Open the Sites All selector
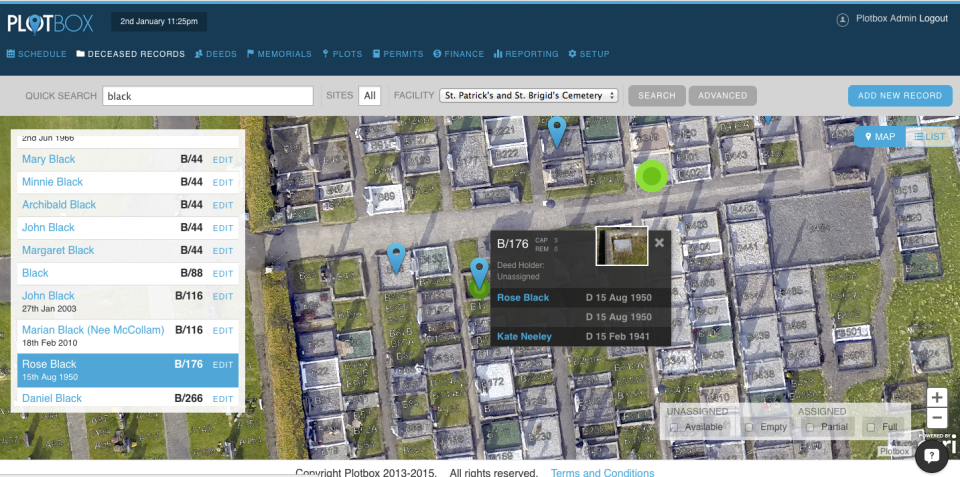 click(x=369, y=96)
